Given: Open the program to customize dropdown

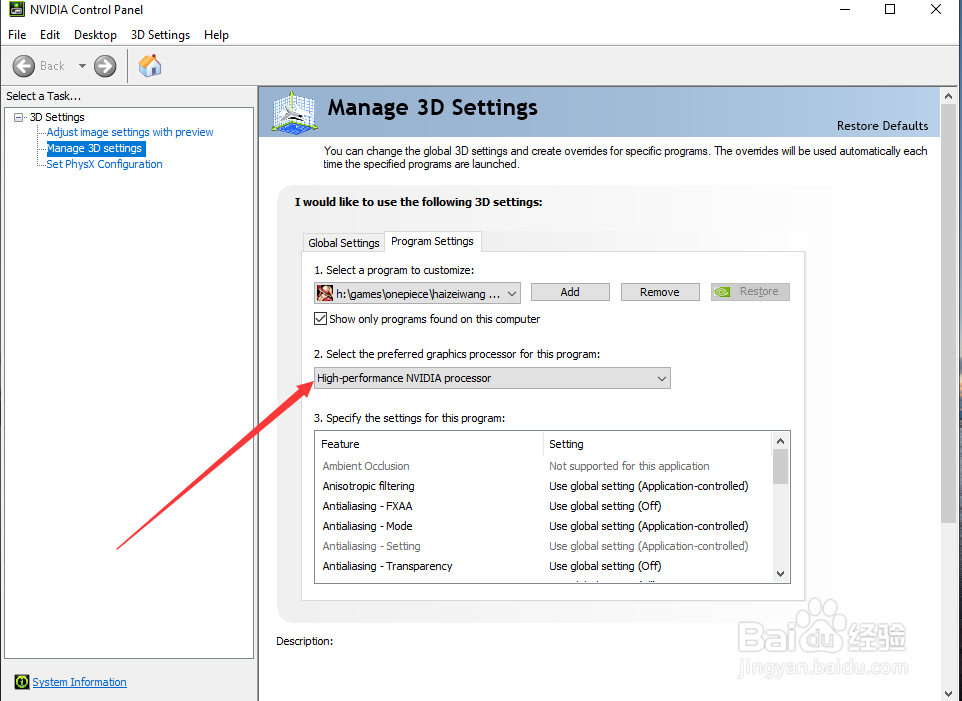Looking at the screenshot, I should tap(417, 293).
